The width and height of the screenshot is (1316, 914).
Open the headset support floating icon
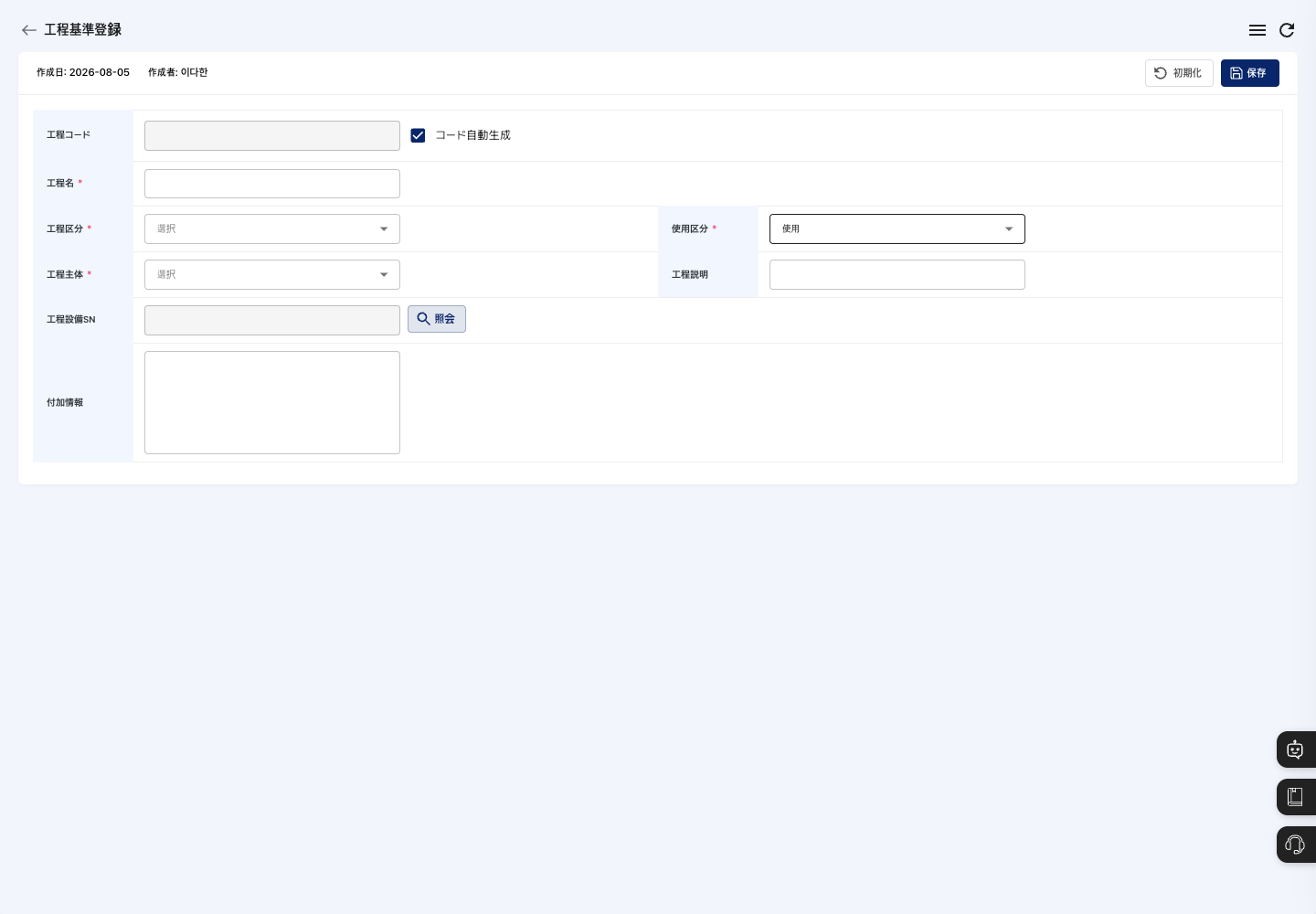pos(1296,845)
